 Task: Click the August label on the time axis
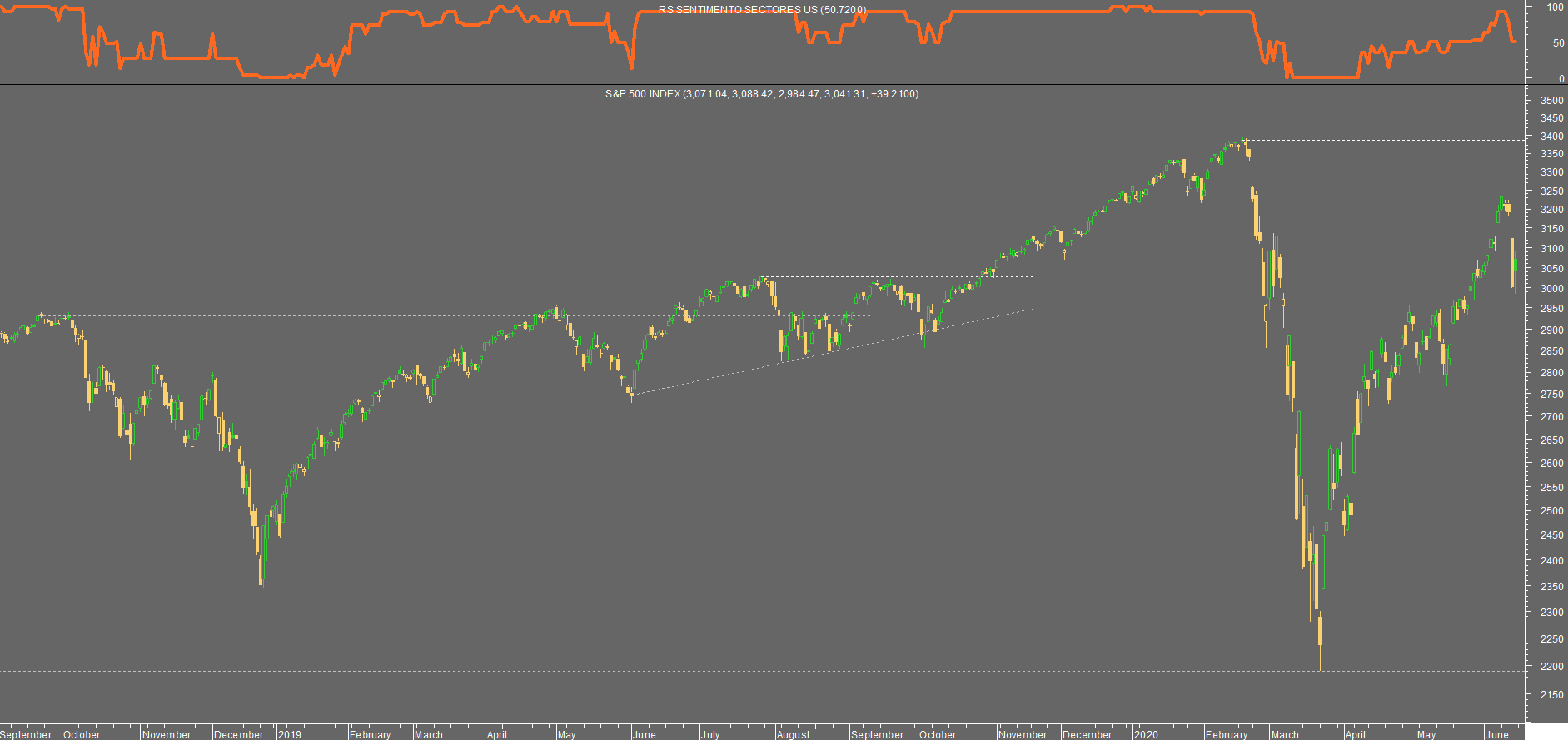(794, 734)
